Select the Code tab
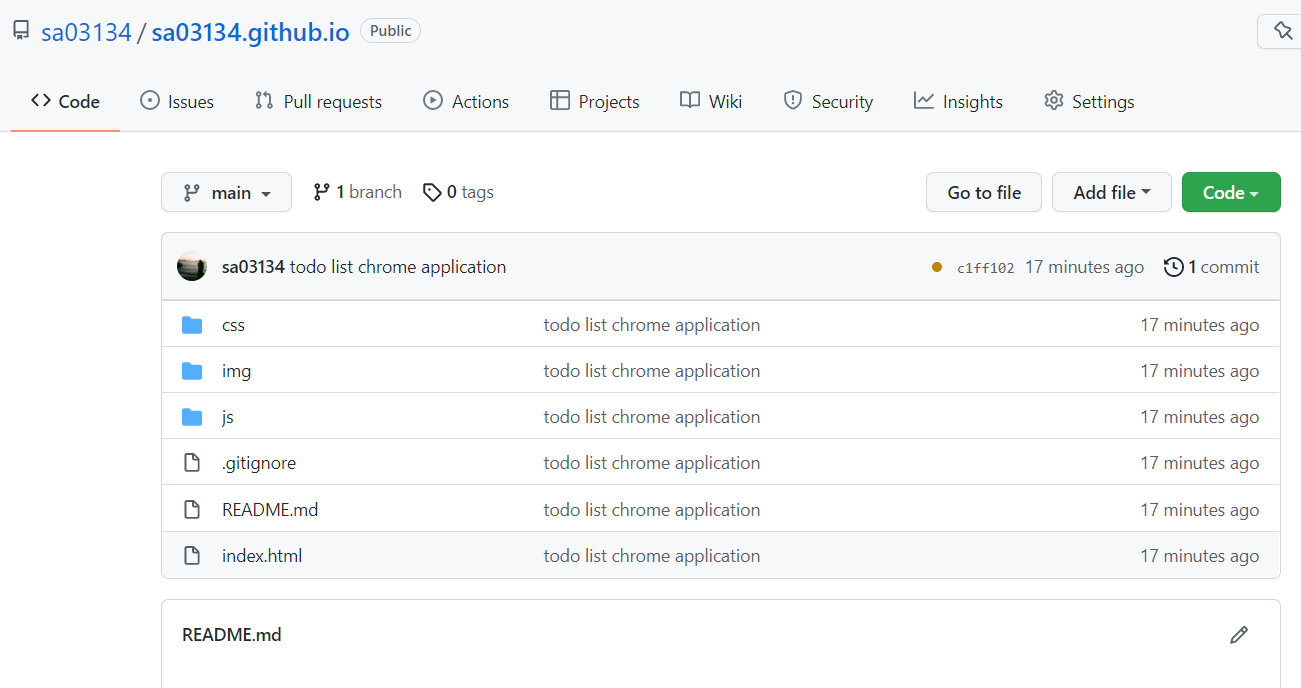The width and height of the screenshot is (1301, 688). click(66, 101)
